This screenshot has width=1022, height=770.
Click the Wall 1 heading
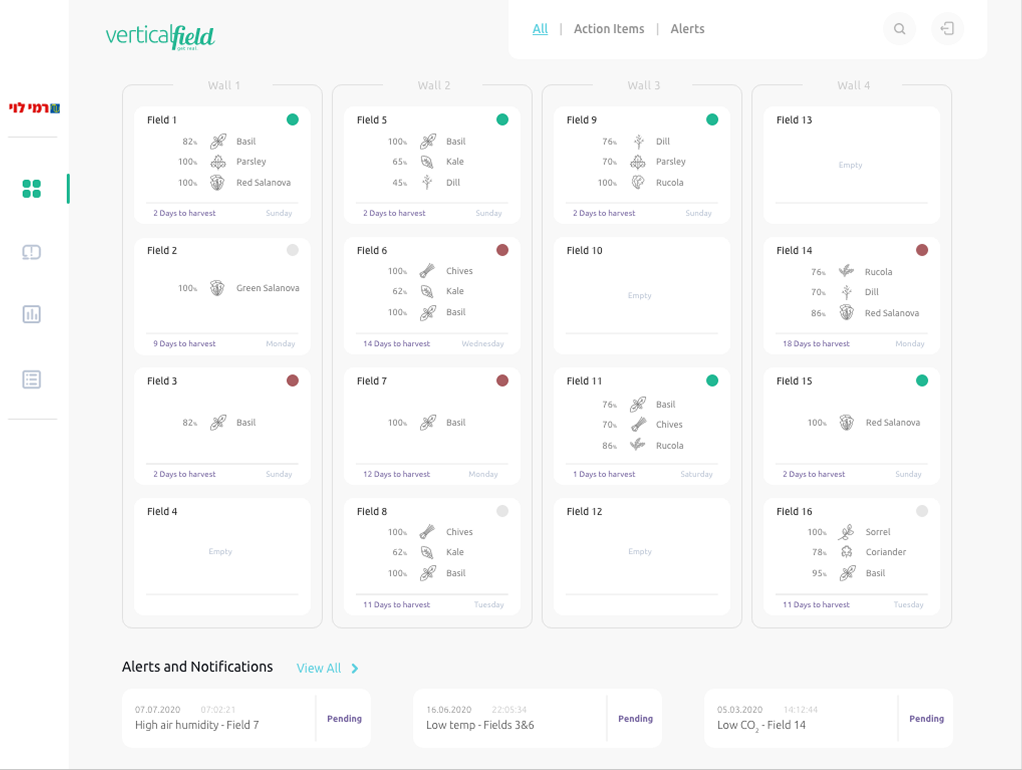coord(224,85)
